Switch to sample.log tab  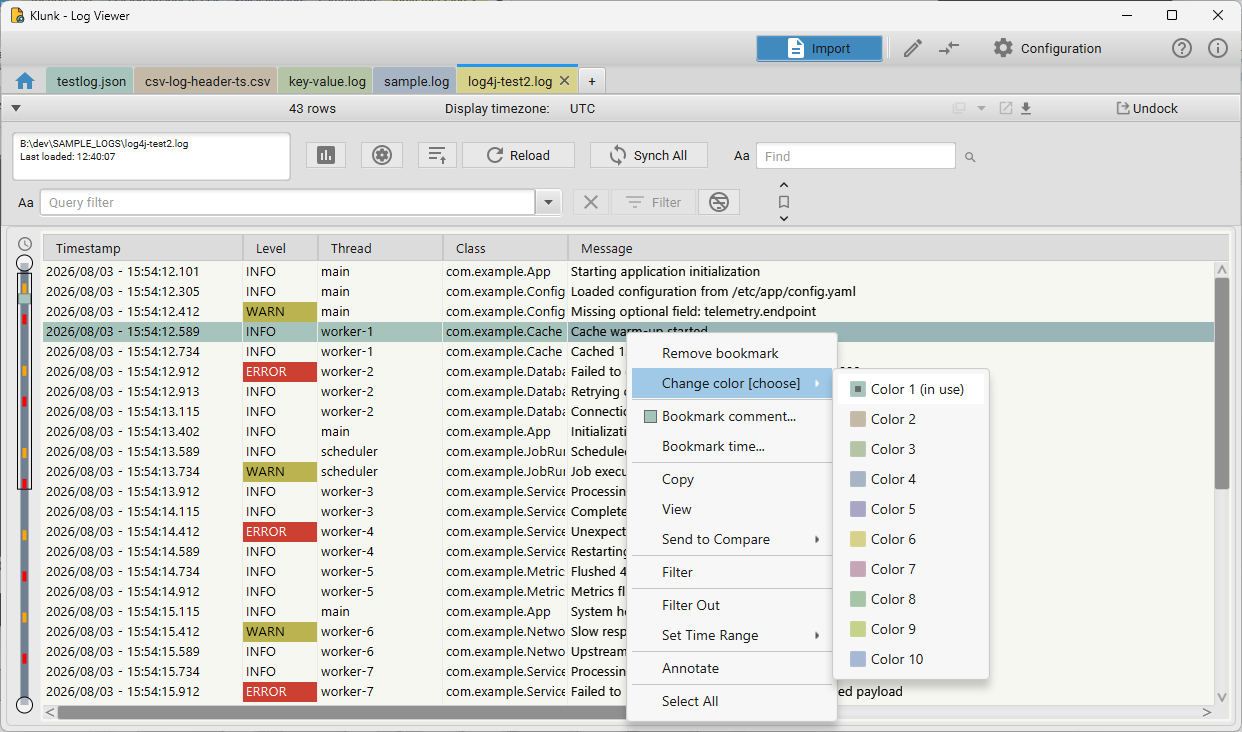click(x=416, y=81)
